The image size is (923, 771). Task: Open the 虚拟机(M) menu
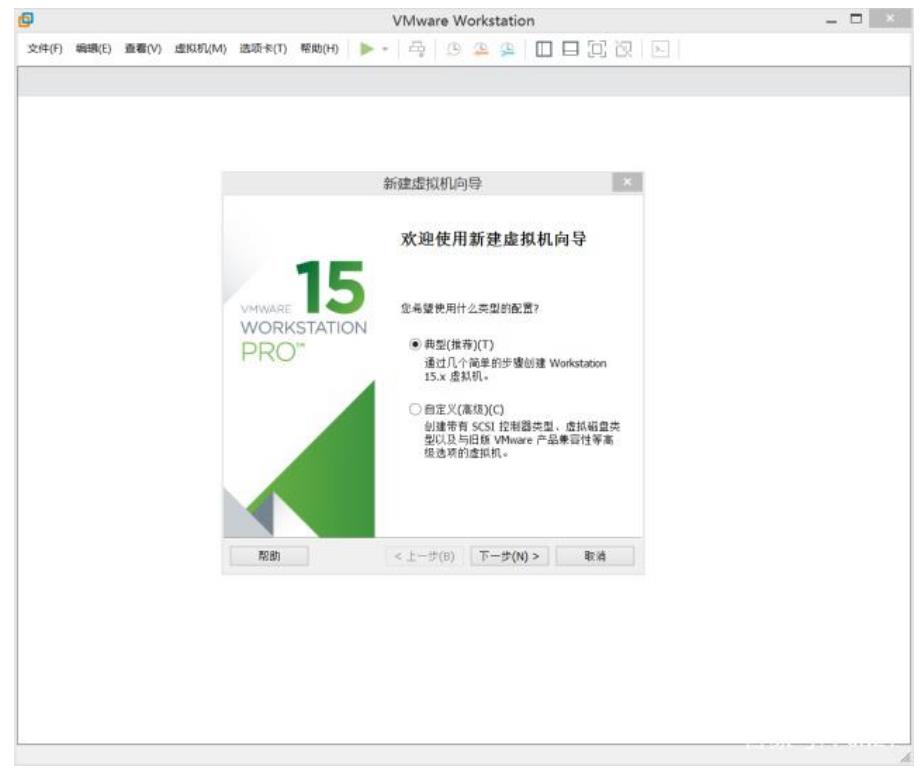coord(200,48)
